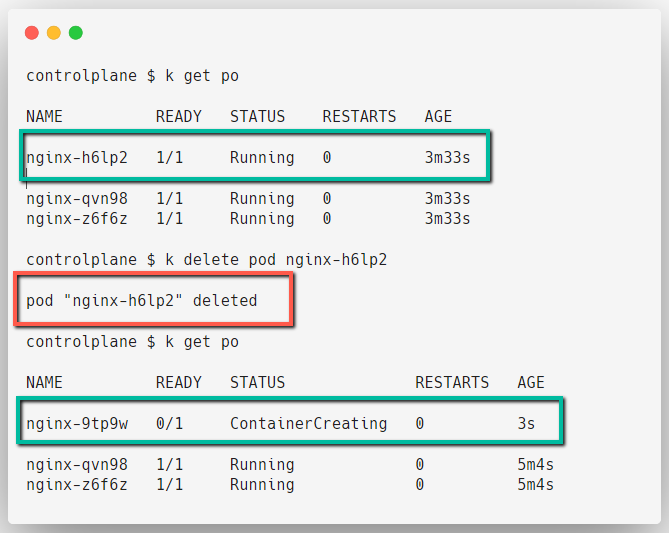This screenshot has height=533, width=669.
Task: Click nginx-qvn98 name in the 5m4s row
Action: click(77, 464)
